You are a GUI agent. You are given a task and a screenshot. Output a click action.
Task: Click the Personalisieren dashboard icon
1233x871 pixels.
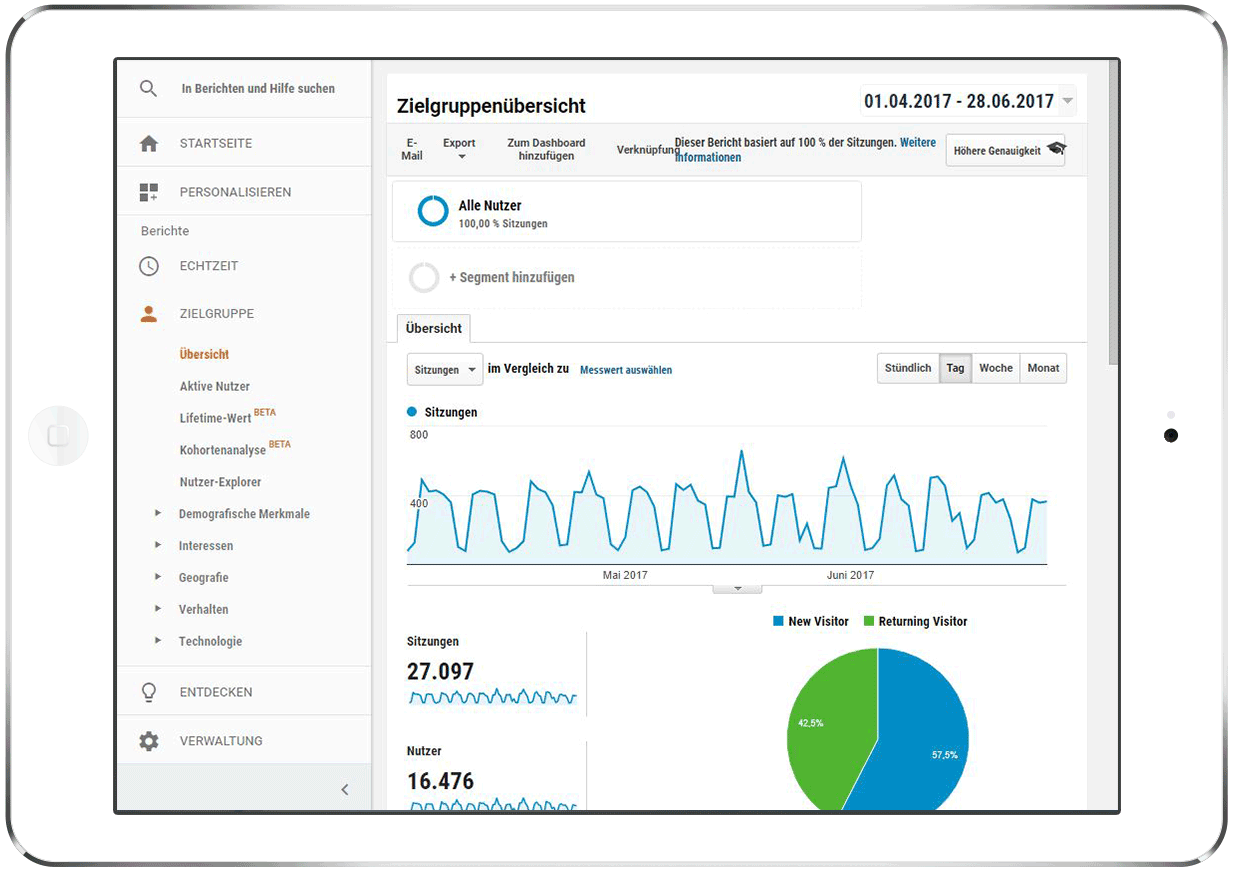pyautogui.click(x=149, y=192)
